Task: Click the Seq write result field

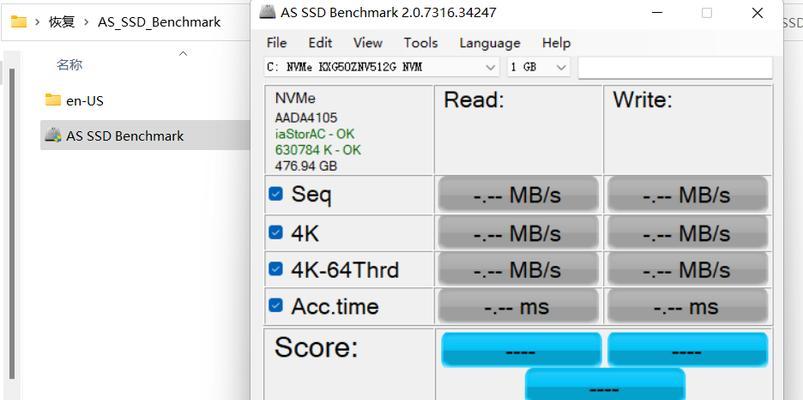Action: [687, 195]
